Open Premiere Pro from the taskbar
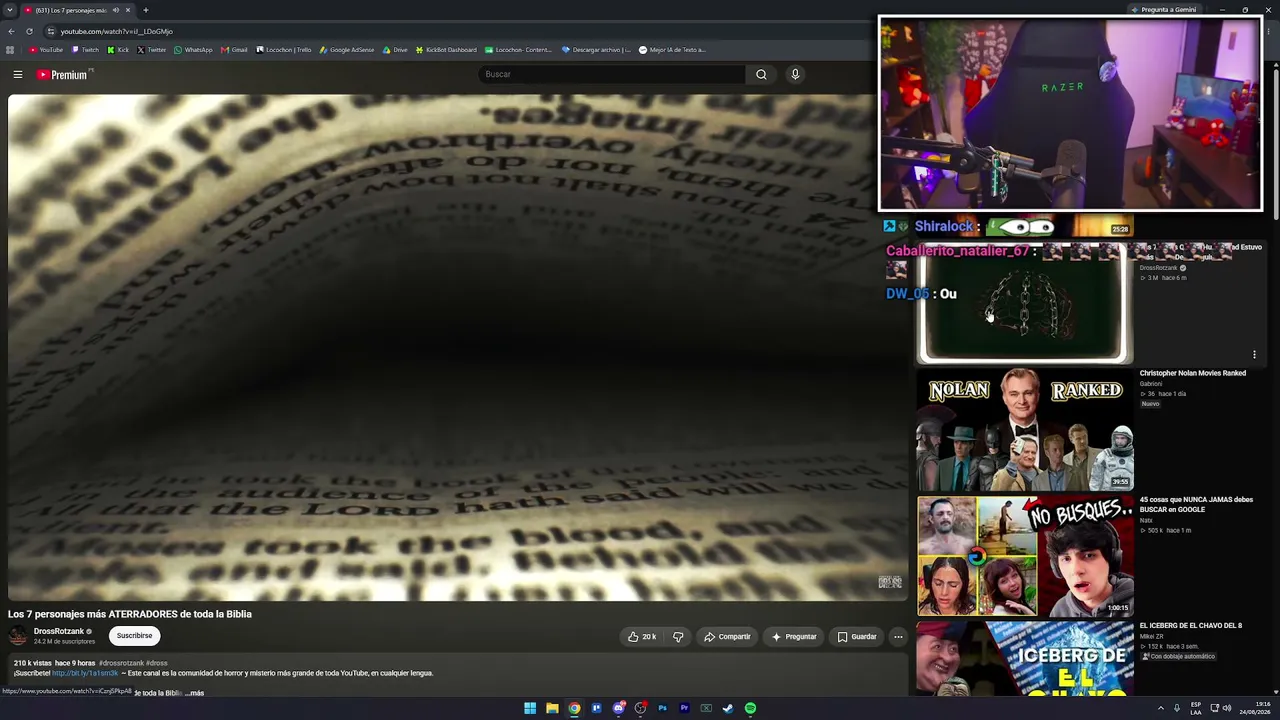 pos(684,708)
